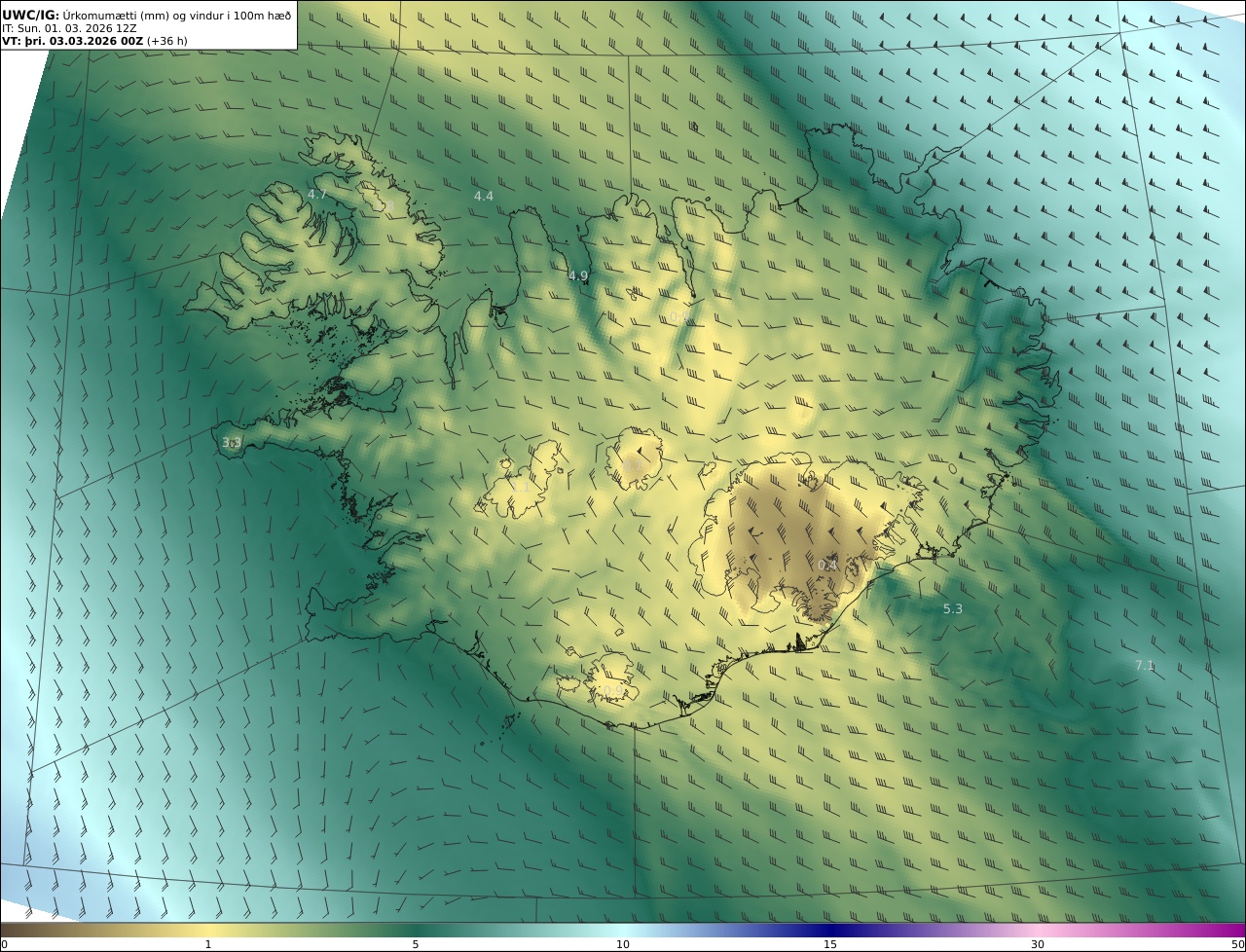Viewport: 1246px width, 952px height.
Task: Click the 1.1 value on the western glacier
Action: pyautogui.click(x=521, y=487)
